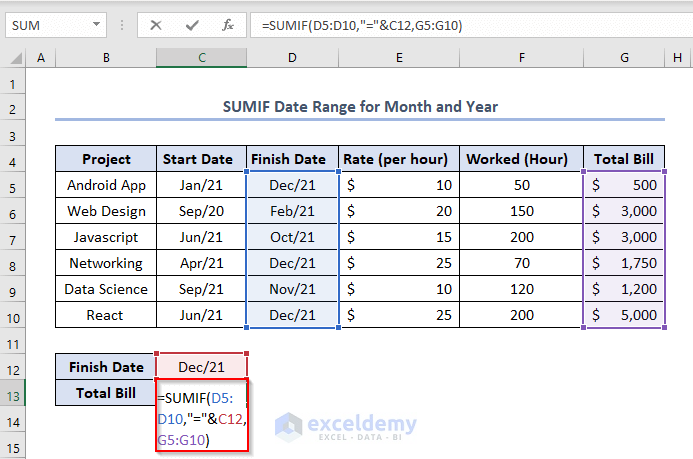Select column H header
This screenshot has height=459, width=693.
[x=678, y=58]
